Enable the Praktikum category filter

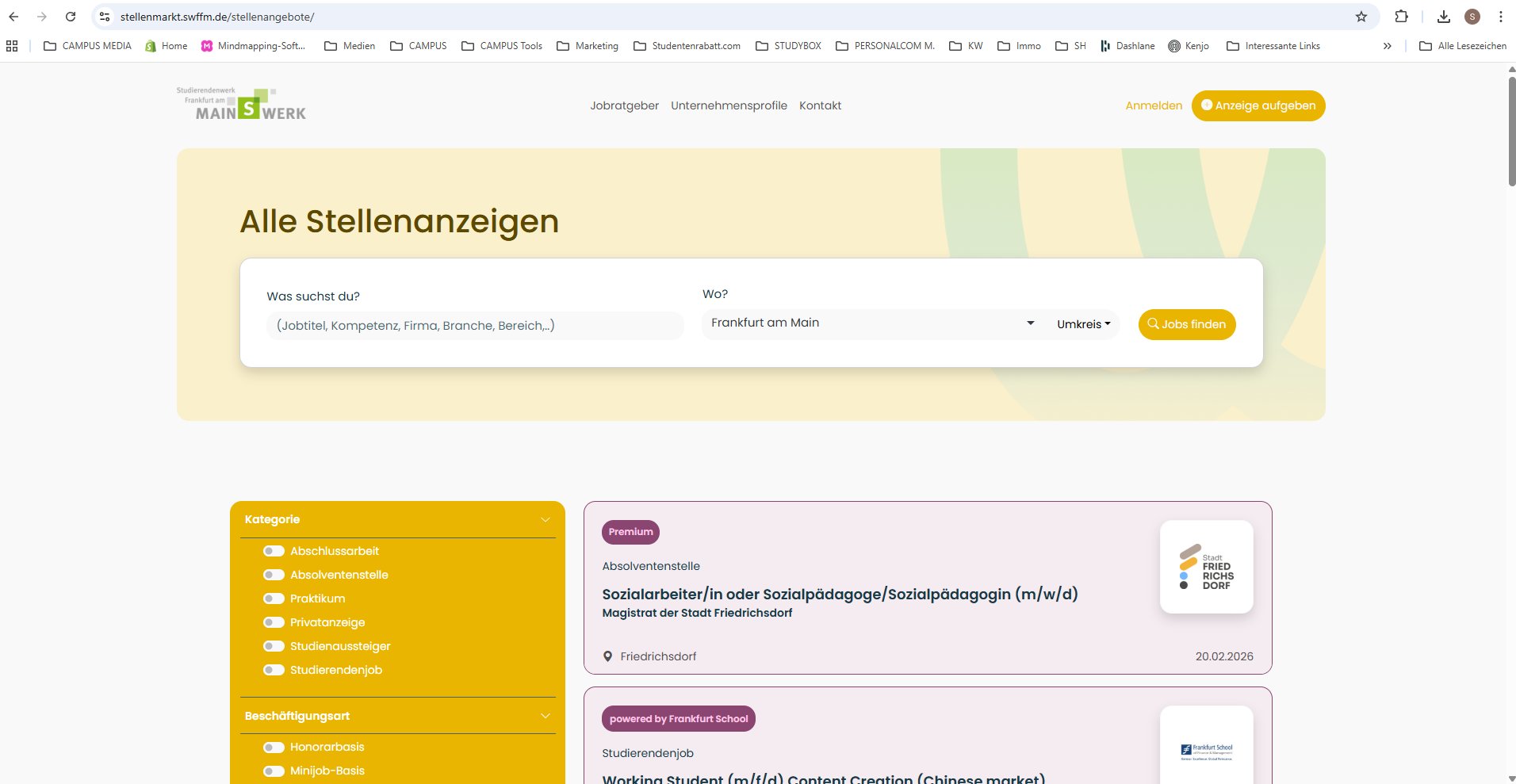tap(274, 599)
